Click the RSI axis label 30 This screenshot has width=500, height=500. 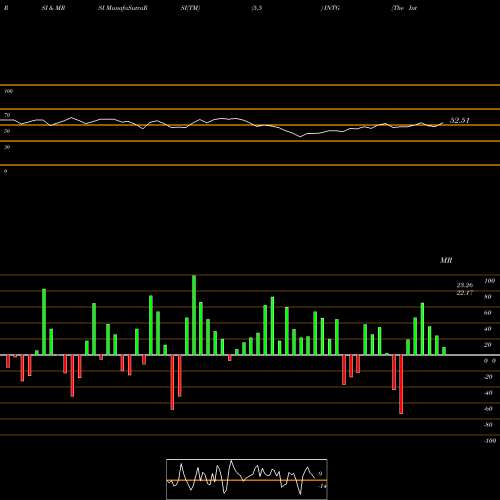pos(7,147)
